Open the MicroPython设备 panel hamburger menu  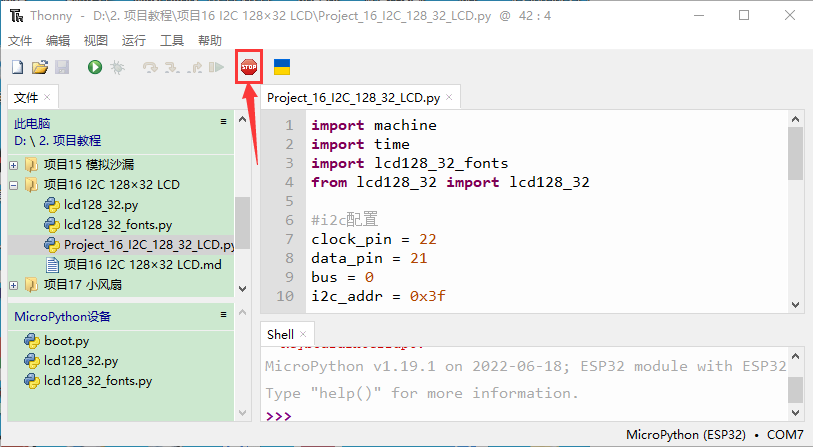coord(224,315)
